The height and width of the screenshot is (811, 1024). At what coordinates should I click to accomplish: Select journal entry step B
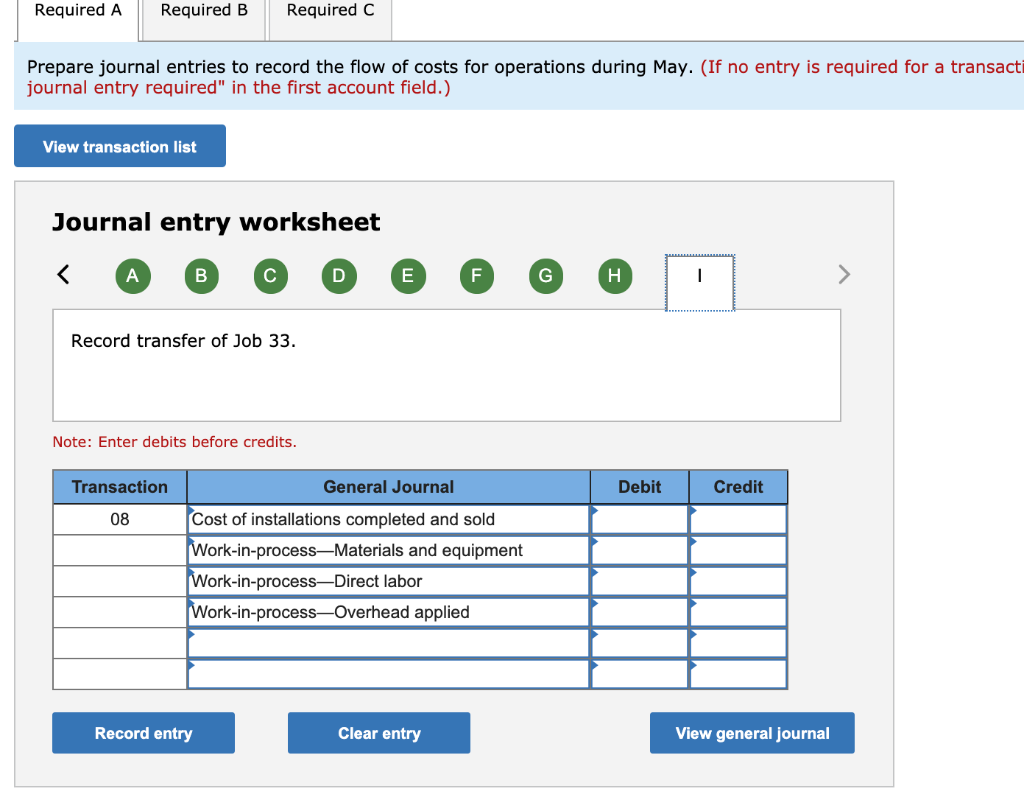point(201,276)
